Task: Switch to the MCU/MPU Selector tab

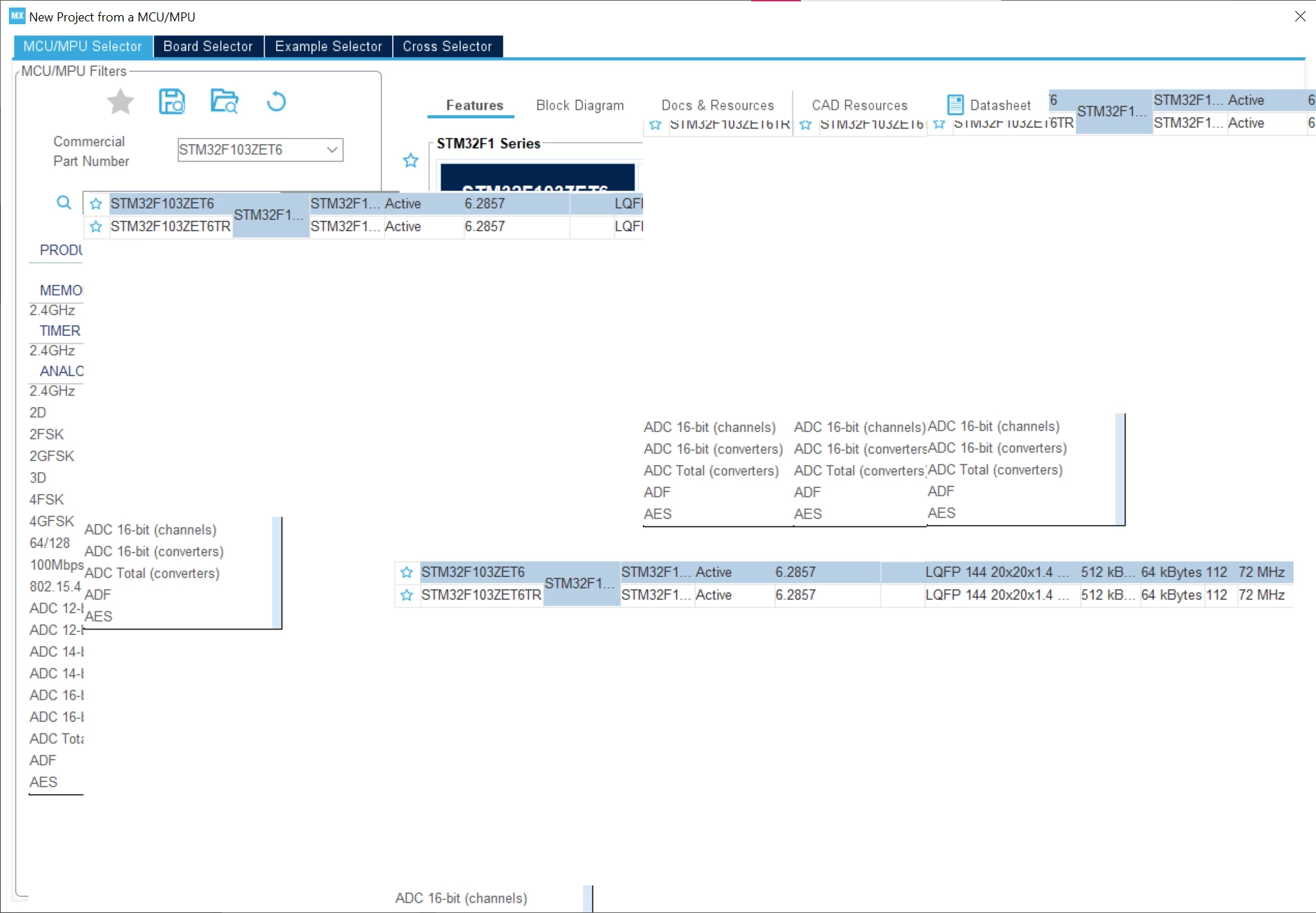Action: [83, 46]
